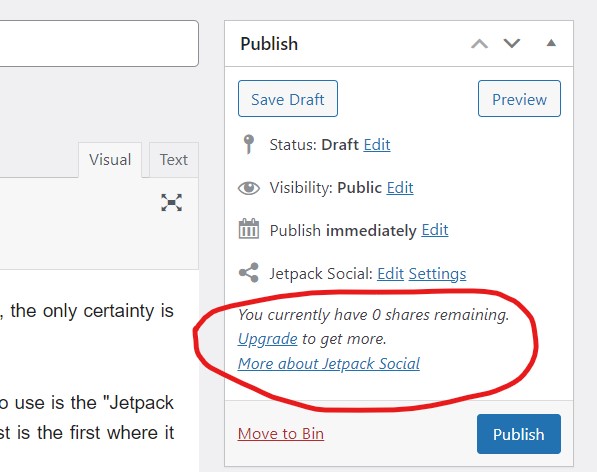Click inside the post title field
Image resolution: width=597 pixels, height=472 pixels.
pyautogui.click(x=99, y=43)
